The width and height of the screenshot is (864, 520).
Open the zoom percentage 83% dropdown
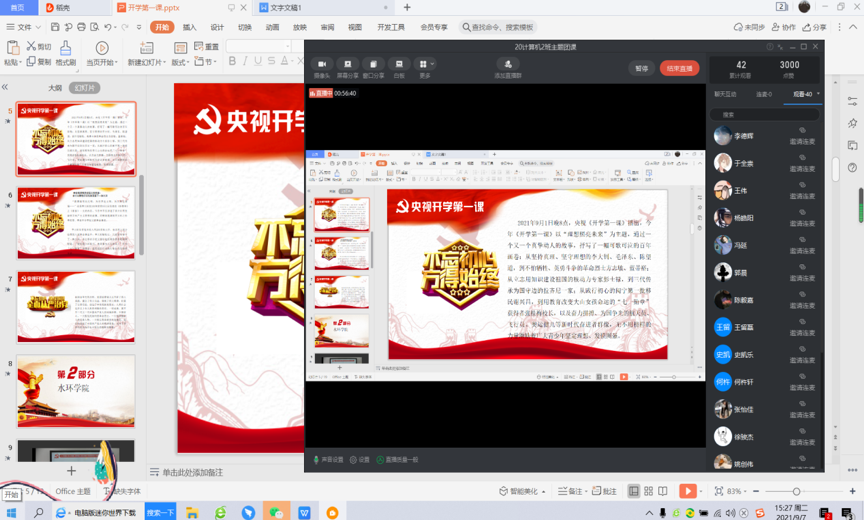tap(735, 491)
